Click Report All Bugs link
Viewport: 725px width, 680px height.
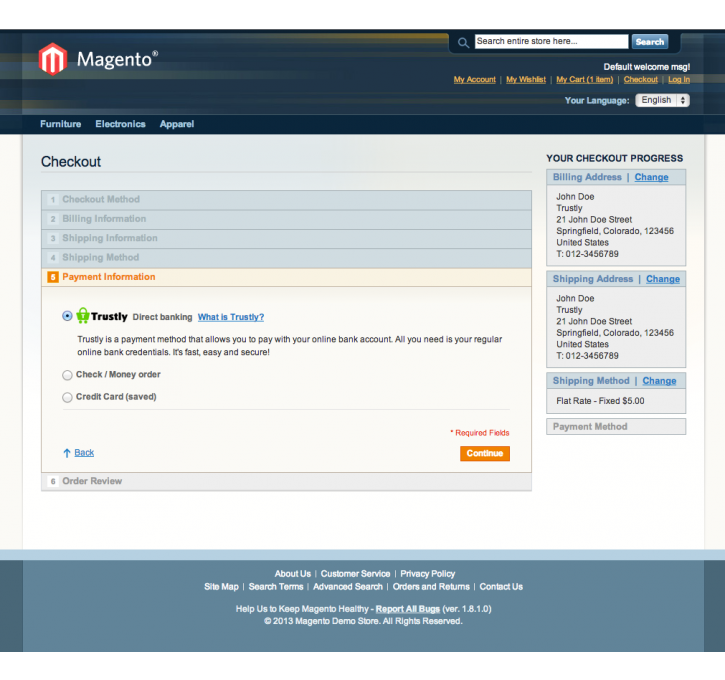[407, 609]
